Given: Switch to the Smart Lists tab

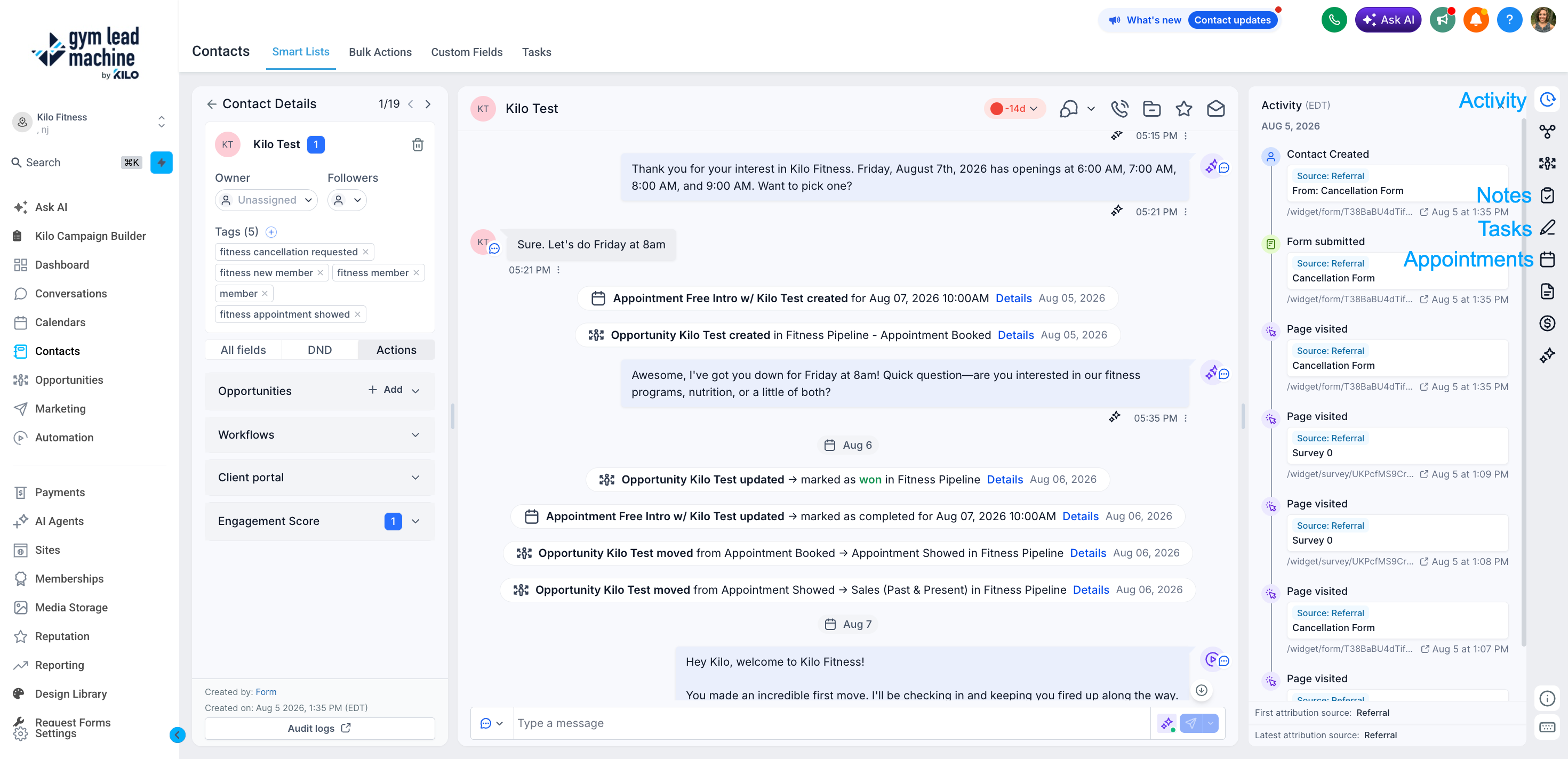Looking at the screenshot, I should [301, 52].
